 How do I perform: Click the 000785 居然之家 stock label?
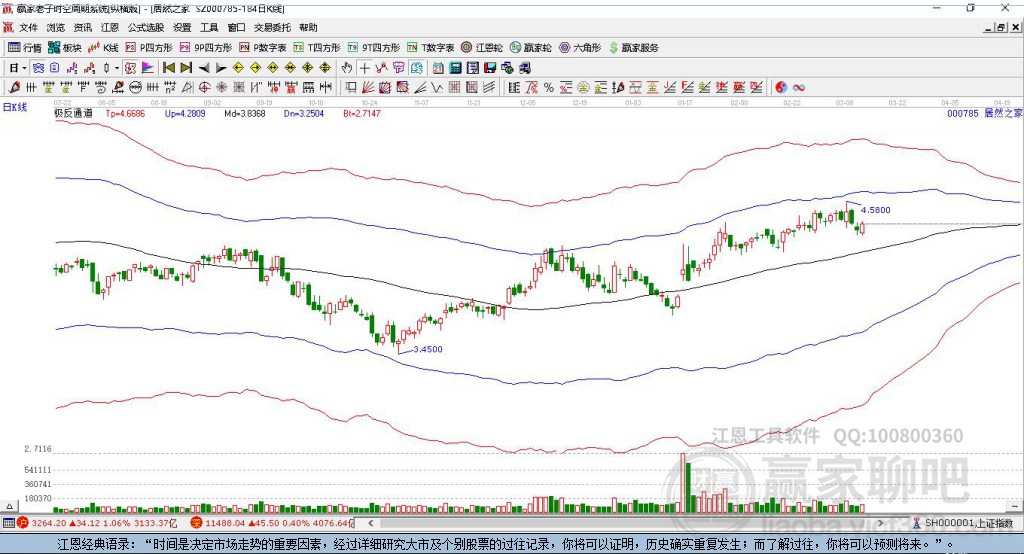984,113
